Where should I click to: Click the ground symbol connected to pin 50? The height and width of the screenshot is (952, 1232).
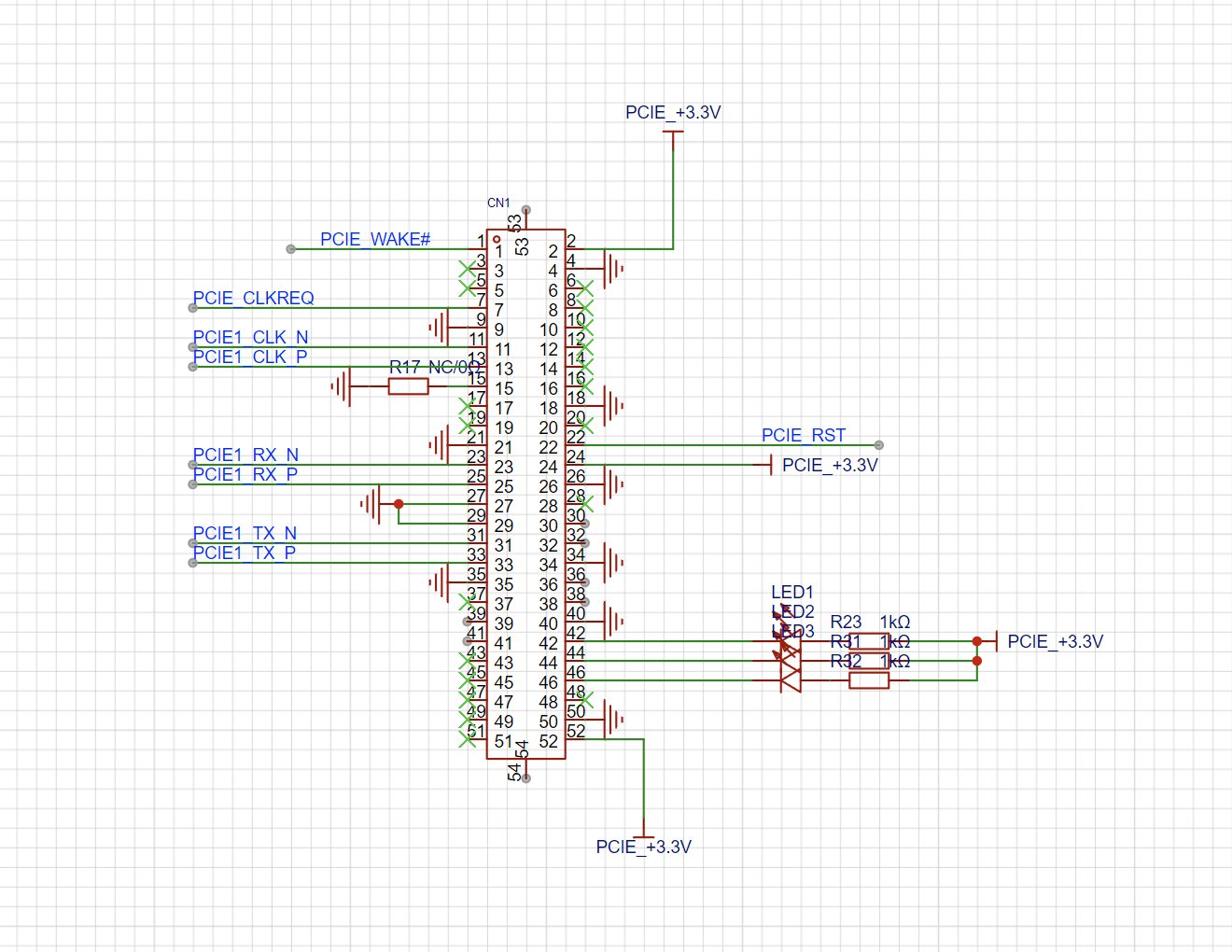point(613,720)
